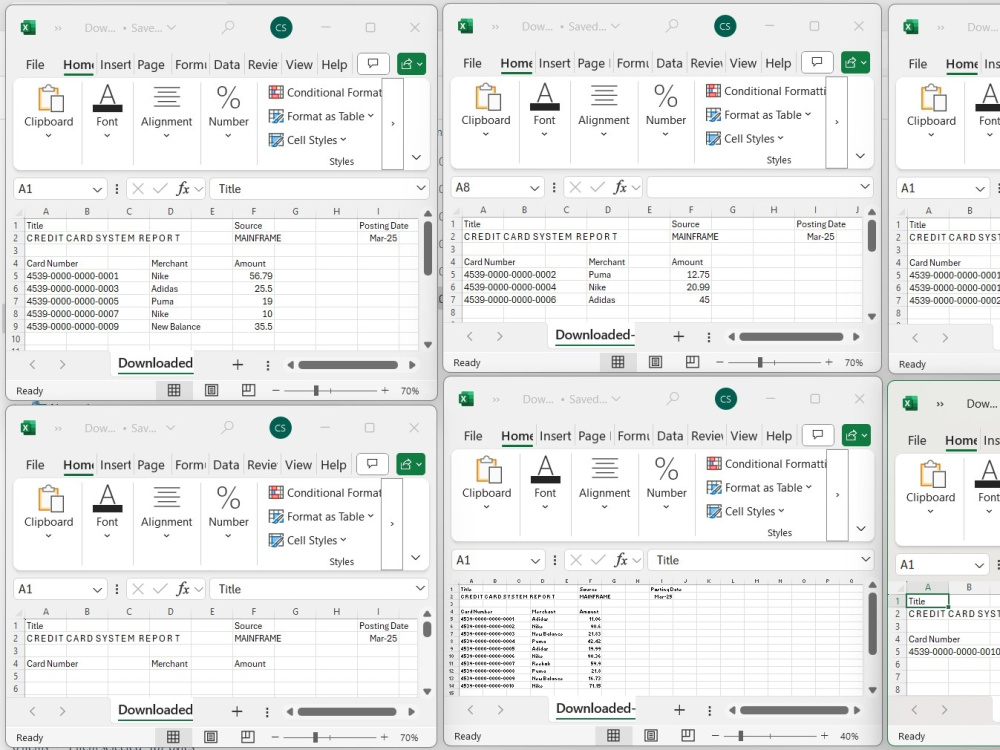The image size is (1000, 750).
Task: Add new sheet in bottom-left Excel window
Action: (x=237, y=711)
